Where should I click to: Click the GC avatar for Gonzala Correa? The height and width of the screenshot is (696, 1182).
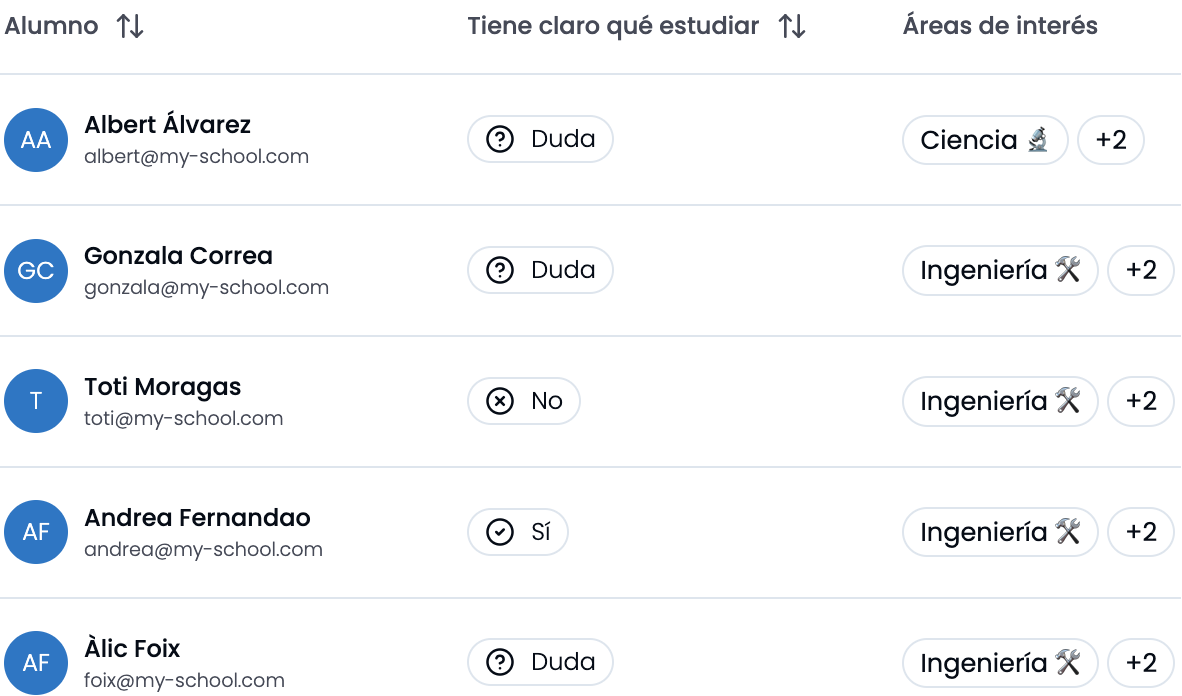(x=36, y=271)
